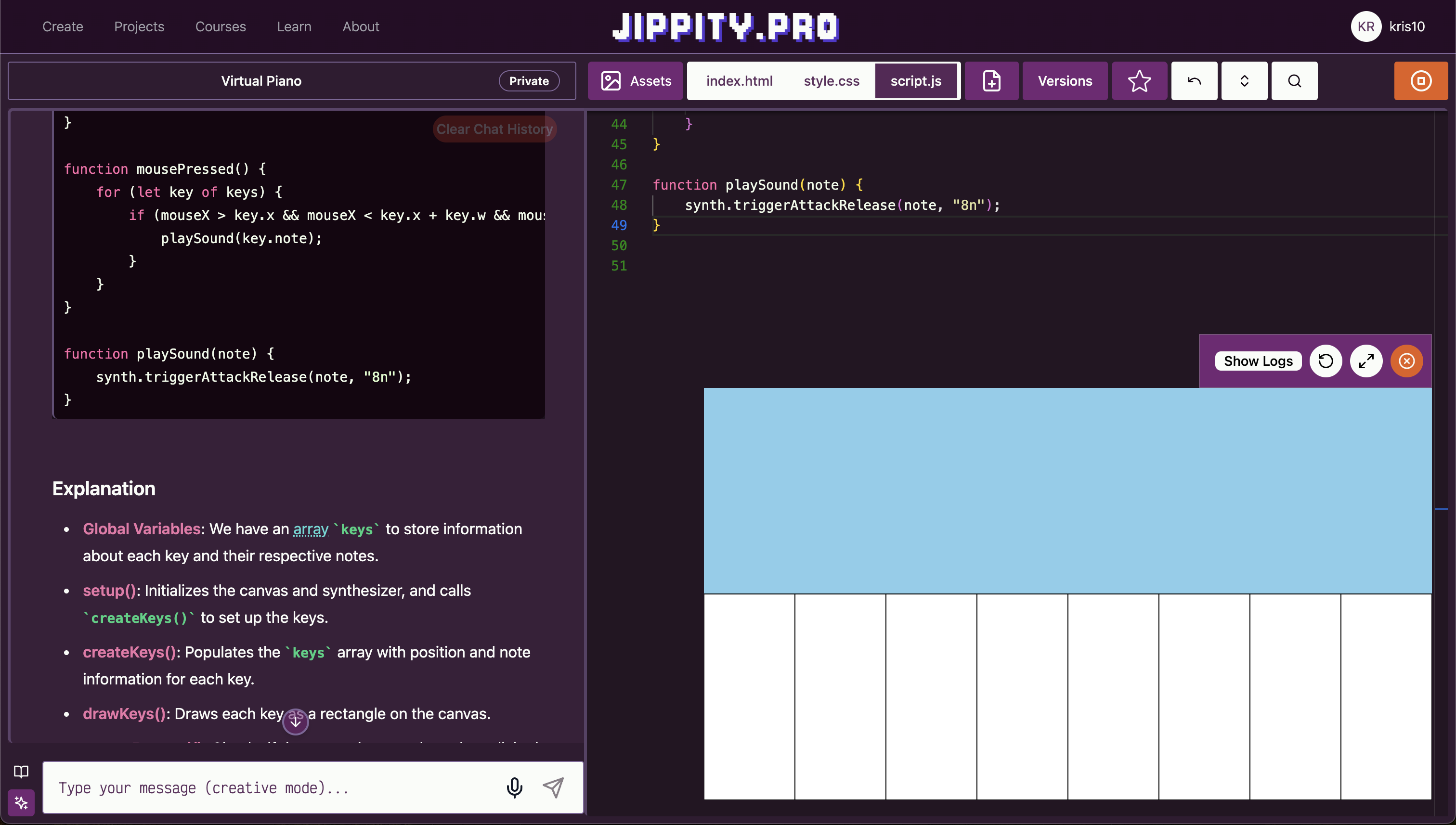Click the undo arrow icon
1456x825 pixels.
(1194, 81)
